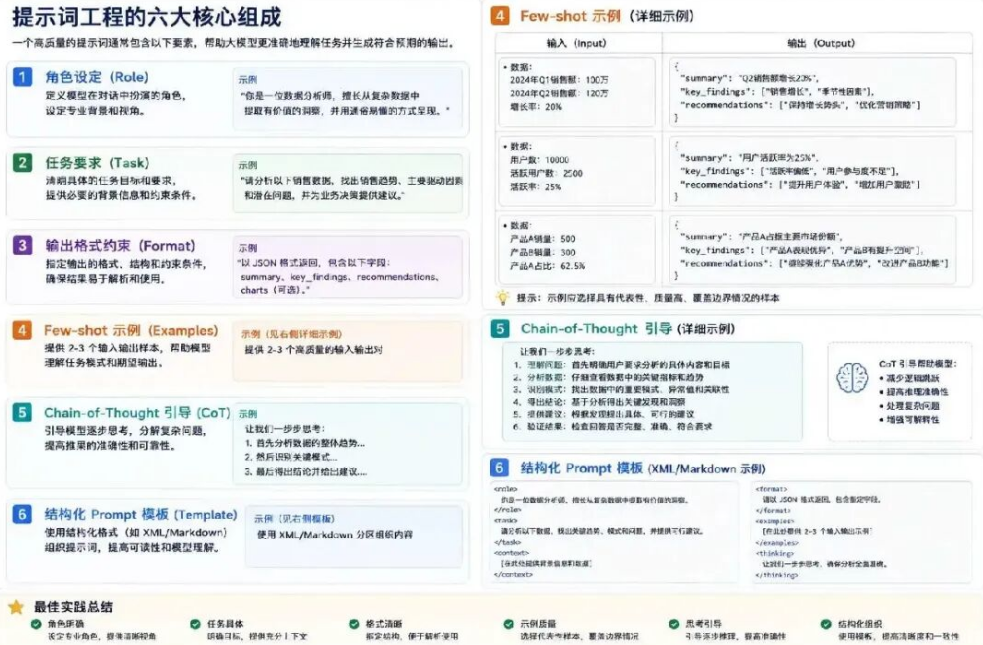Click the <thinking> tag in the XML template
The image size is (983, 645).
(774, 553)
